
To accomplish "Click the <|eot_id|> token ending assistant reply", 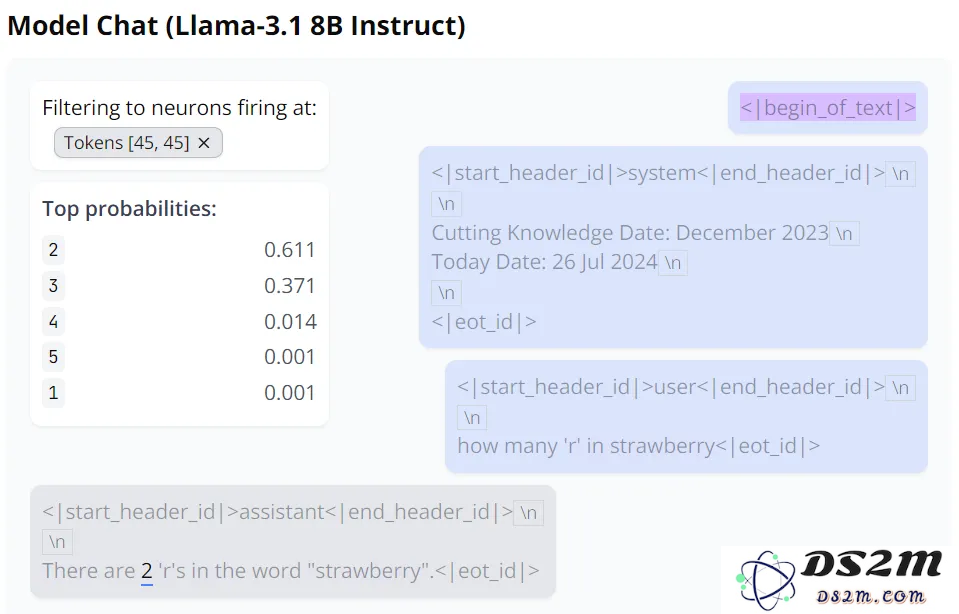I will (487, 571).
